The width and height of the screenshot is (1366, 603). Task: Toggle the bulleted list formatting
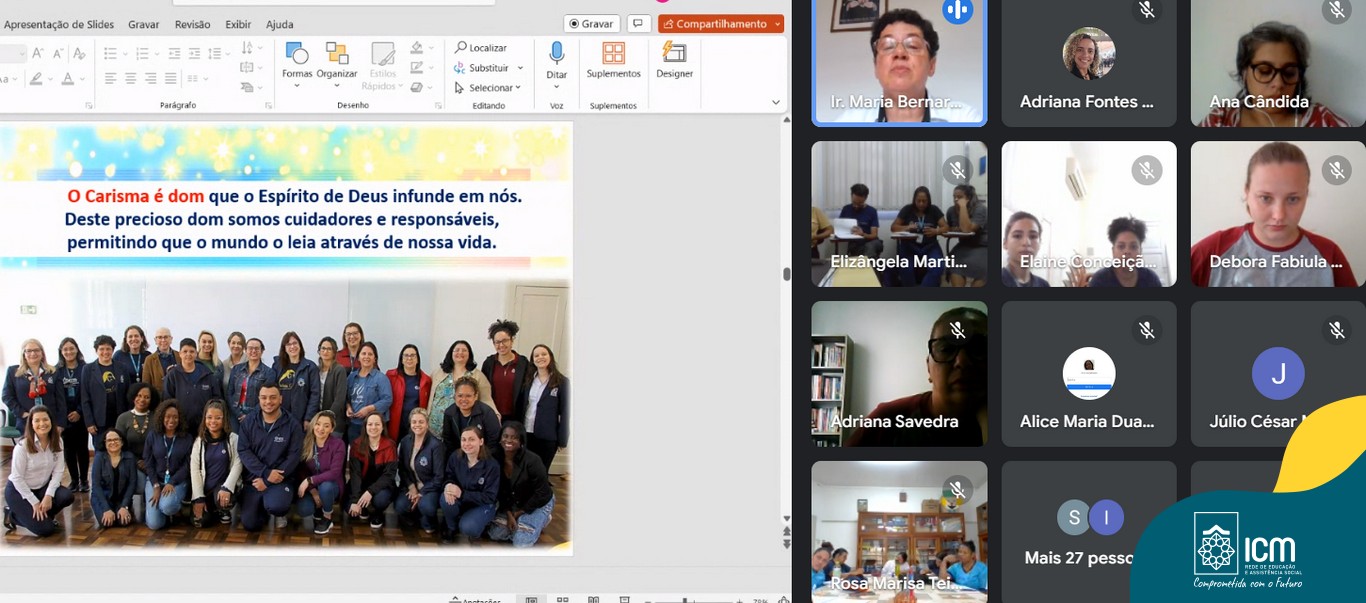coord(110,53)
